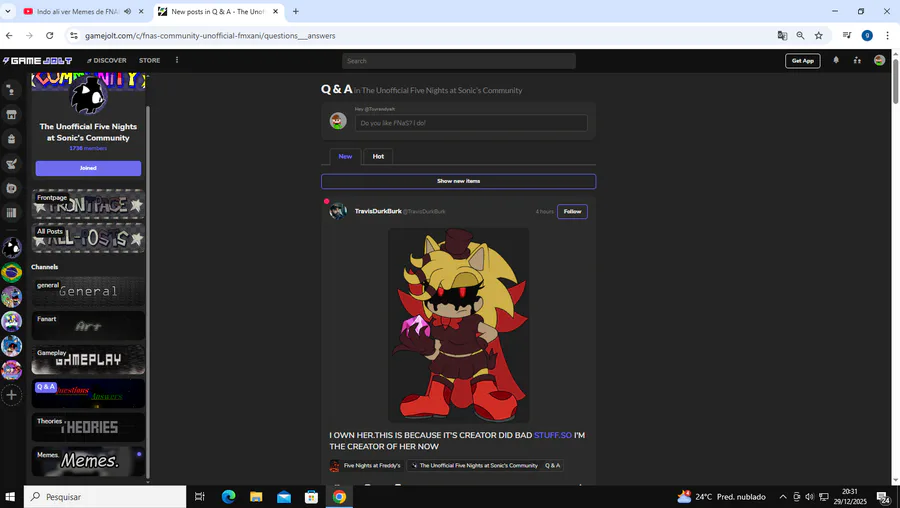The width and height of the screenshot is (900, 508).
Task: Click DISCOVER in the top navigation
Action: click(107, 60)
